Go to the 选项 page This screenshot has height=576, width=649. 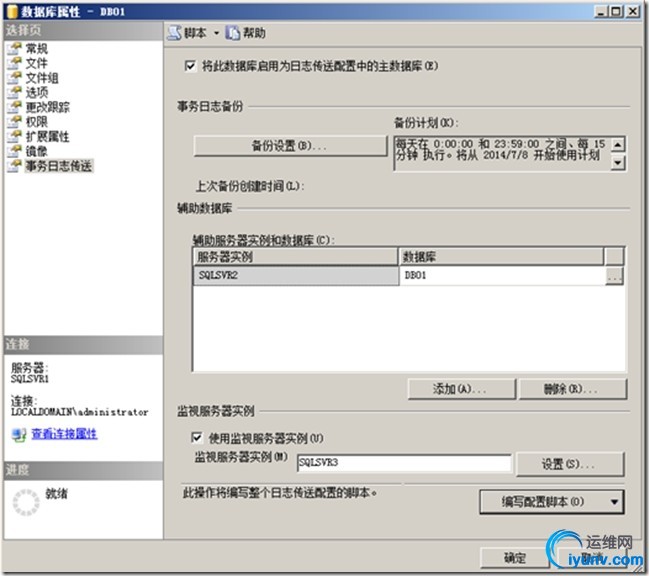36,92
